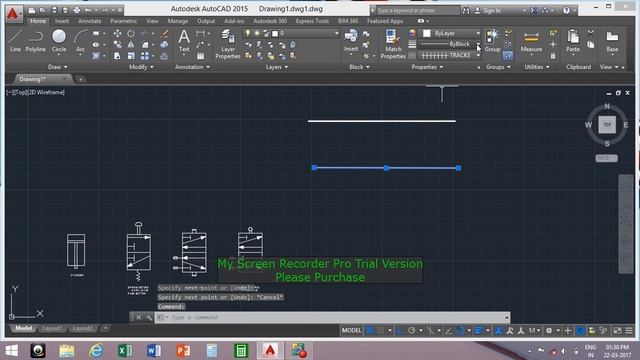
Task: Select the Rotate tool
Action: point(131,33)
